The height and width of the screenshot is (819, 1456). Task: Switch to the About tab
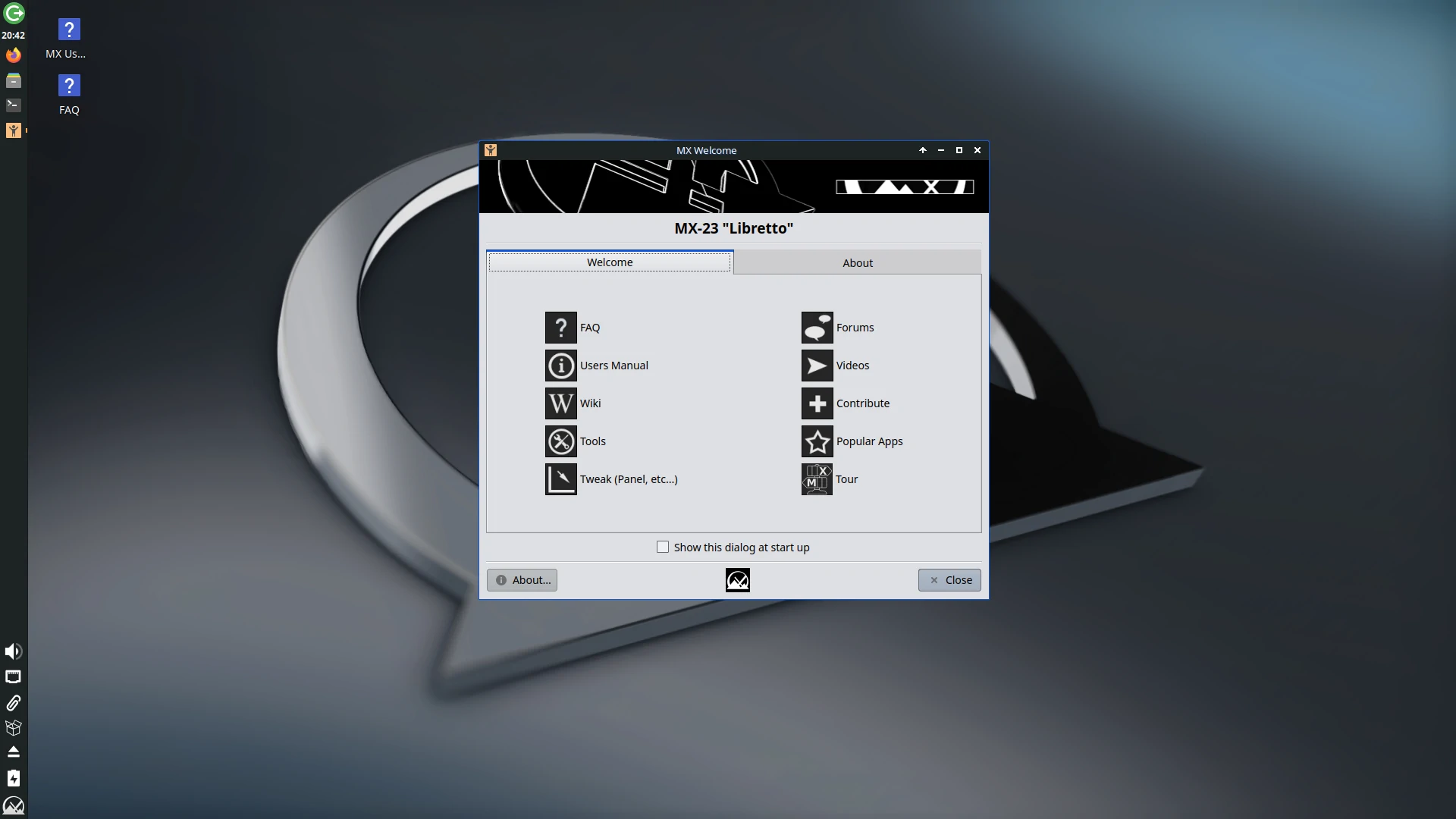pyautogui.click(x=857, y=262)
